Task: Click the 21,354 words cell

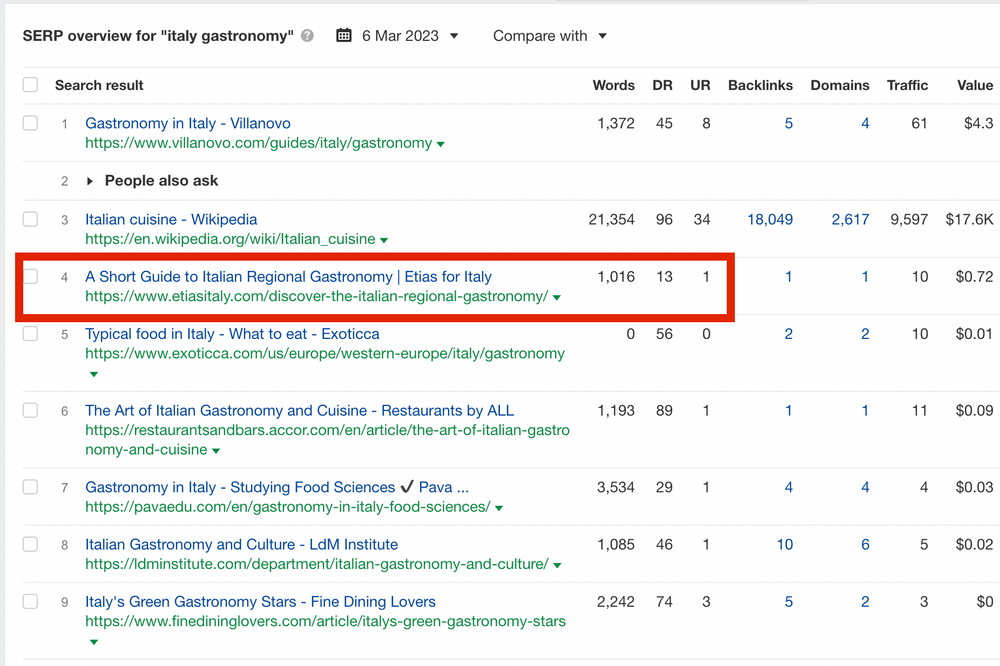Action: (612, 219)
